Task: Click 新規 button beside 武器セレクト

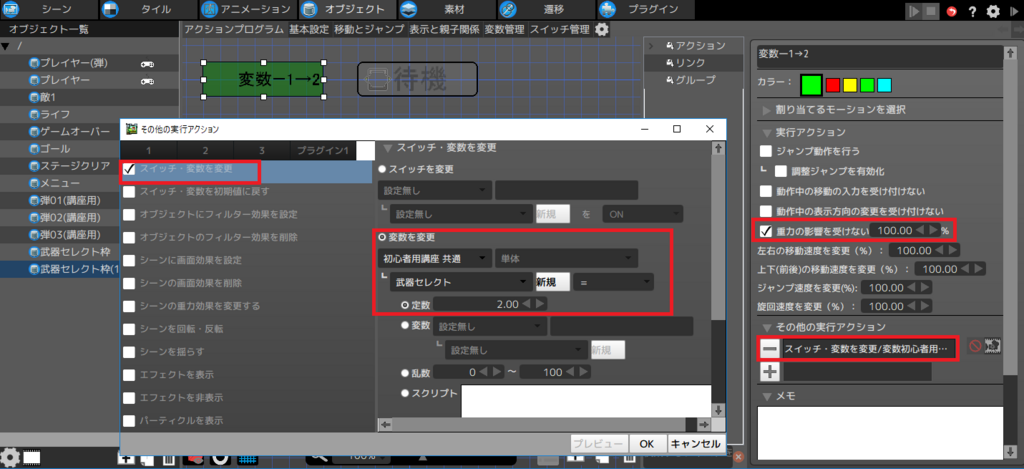Action: [552, 282]
